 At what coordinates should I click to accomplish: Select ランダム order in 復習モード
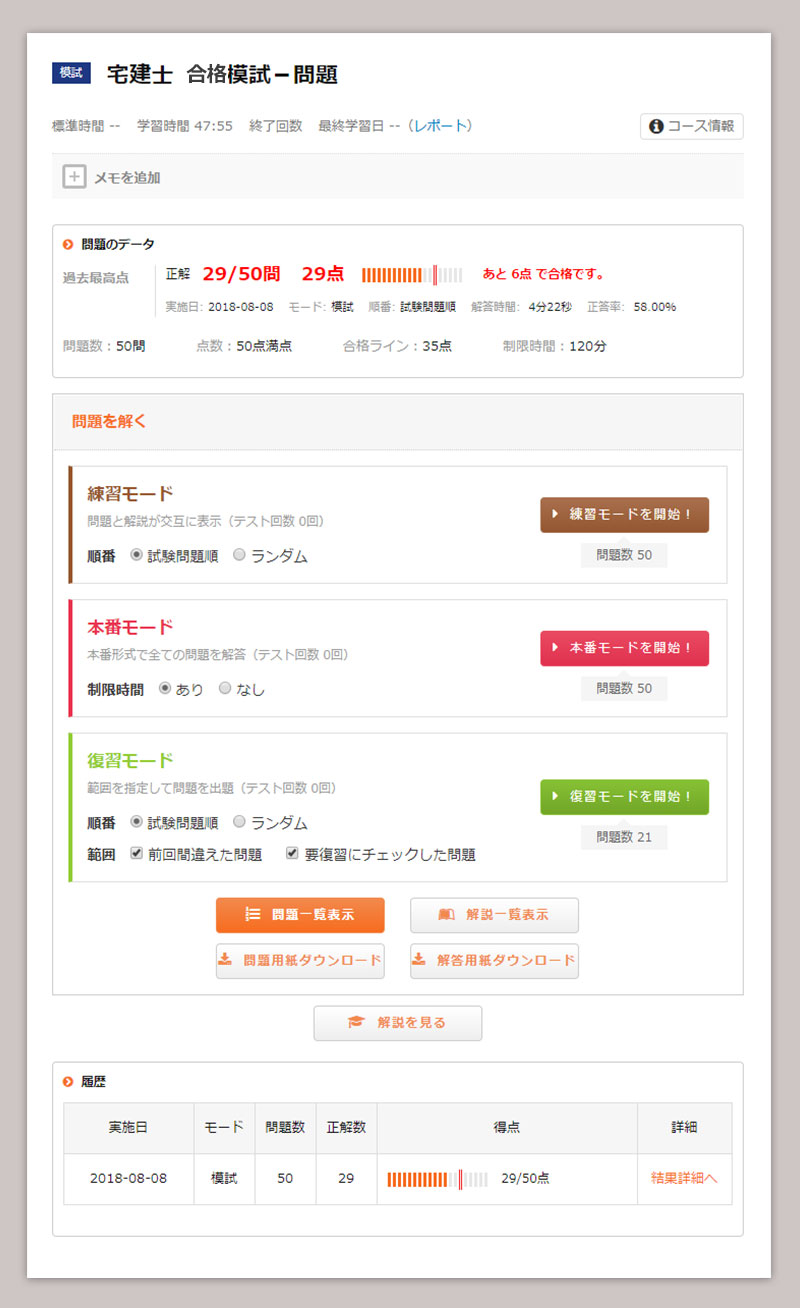click(239, 822)
